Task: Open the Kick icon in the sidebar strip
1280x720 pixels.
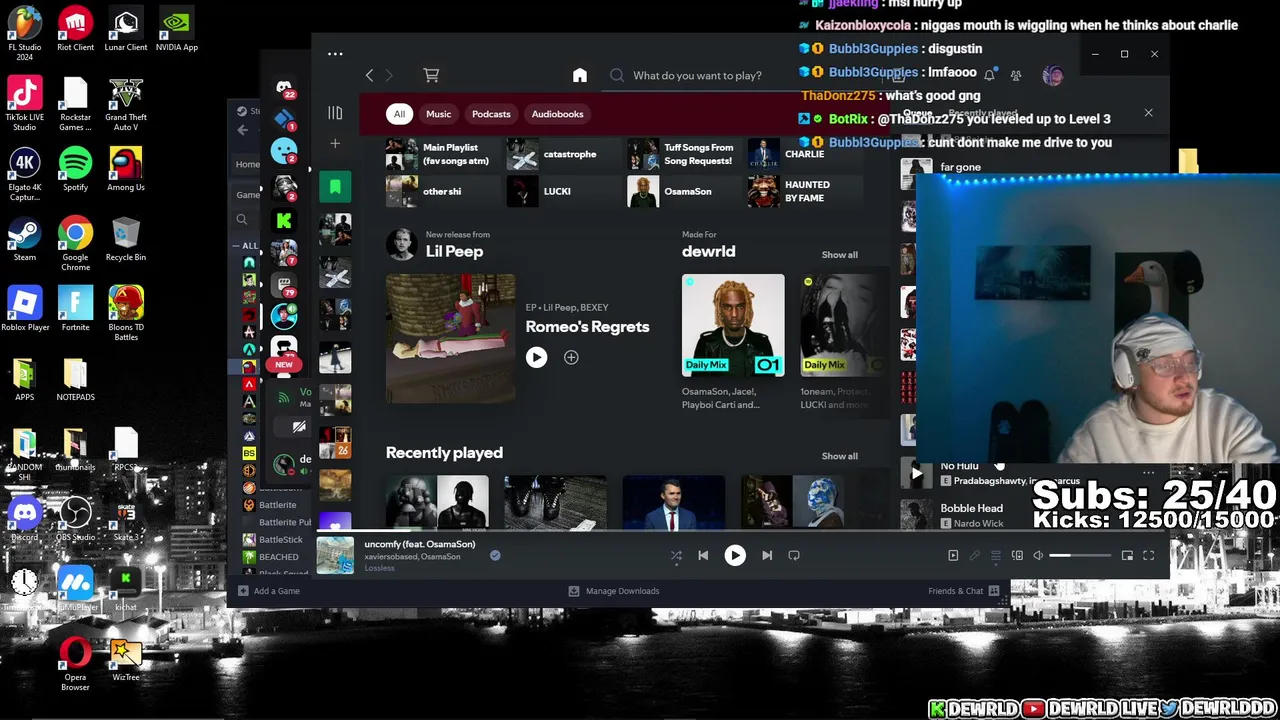Action: tap(284, 220)
